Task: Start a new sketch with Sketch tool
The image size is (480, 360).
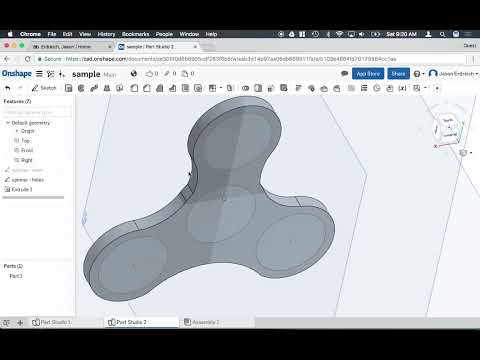Action: [x=44, y=88]
